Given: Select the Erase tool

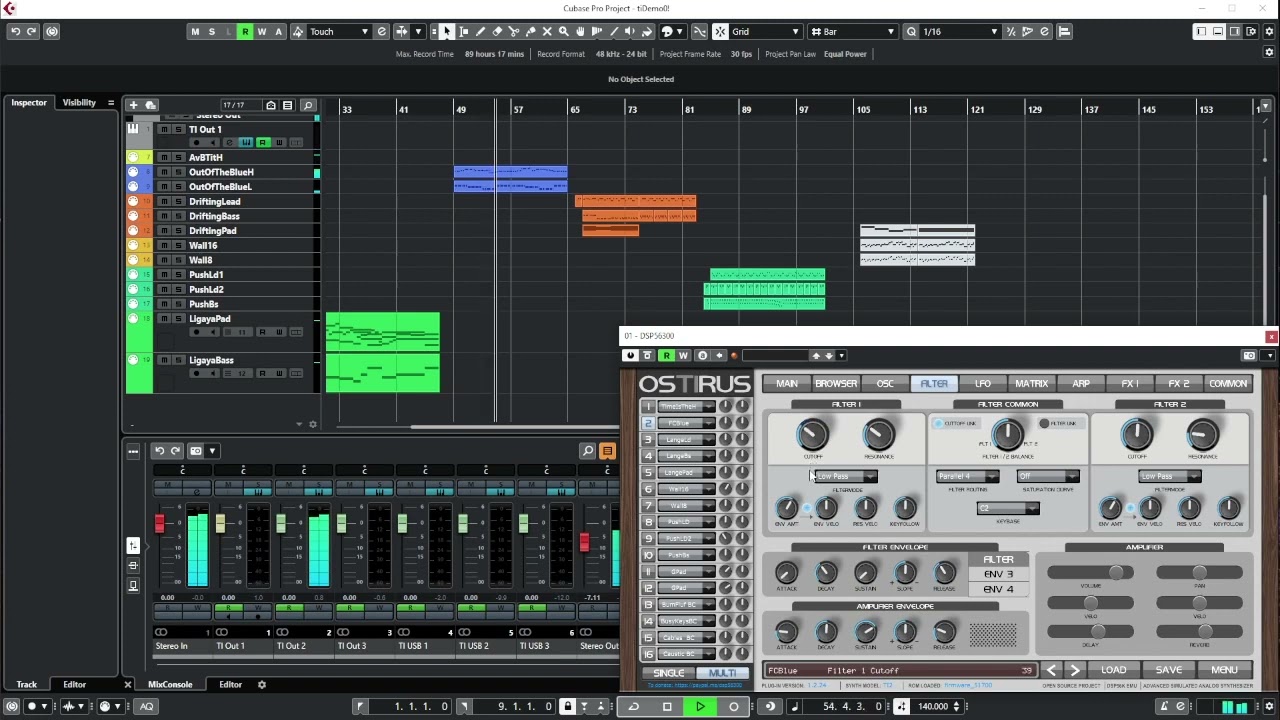Looking at the screenshot, I should click(497, 31).
